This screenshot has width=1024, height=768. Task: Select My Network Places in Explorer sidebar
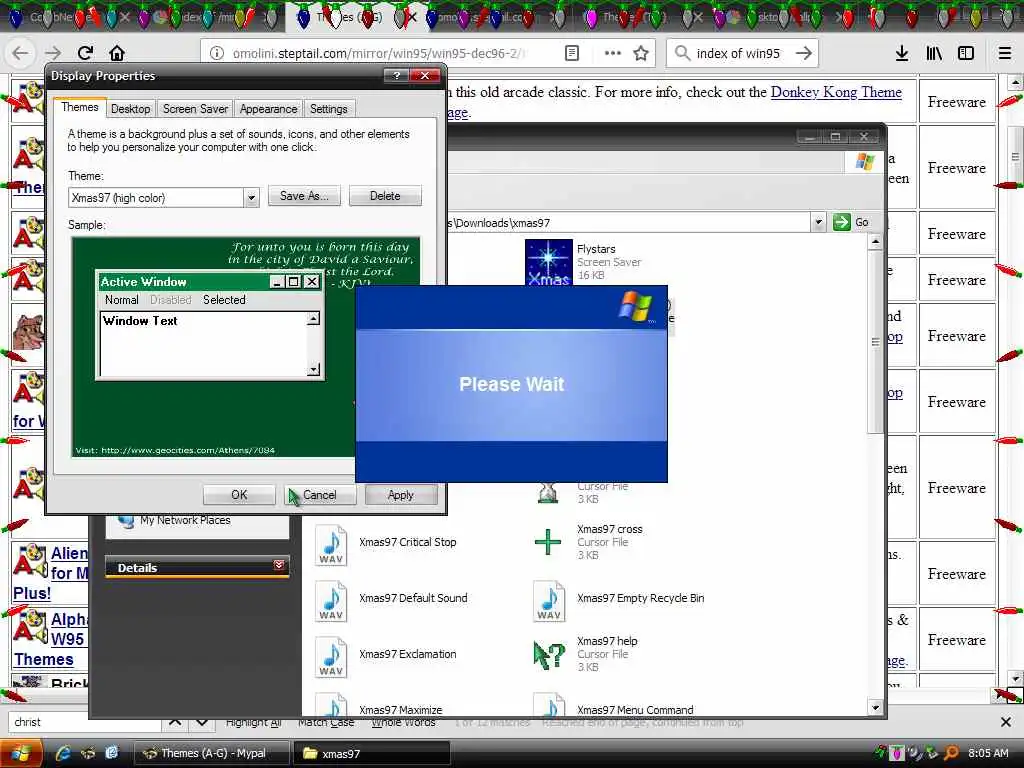click(185, 520)
